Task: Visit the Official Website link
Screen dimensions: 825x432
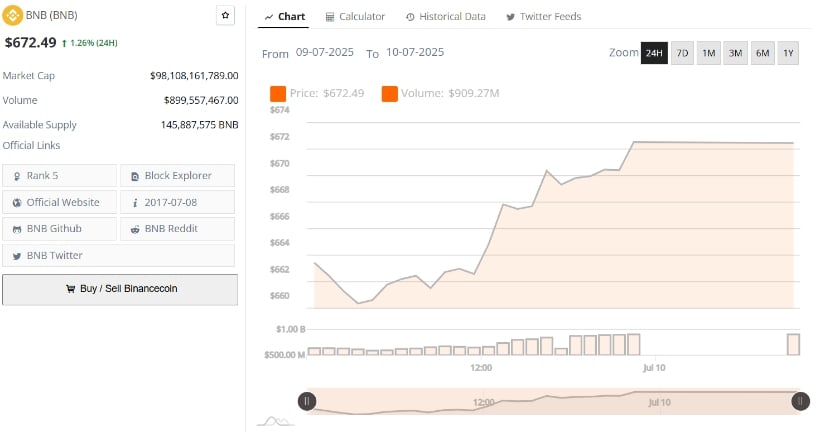Action: (x=59, y=203)
